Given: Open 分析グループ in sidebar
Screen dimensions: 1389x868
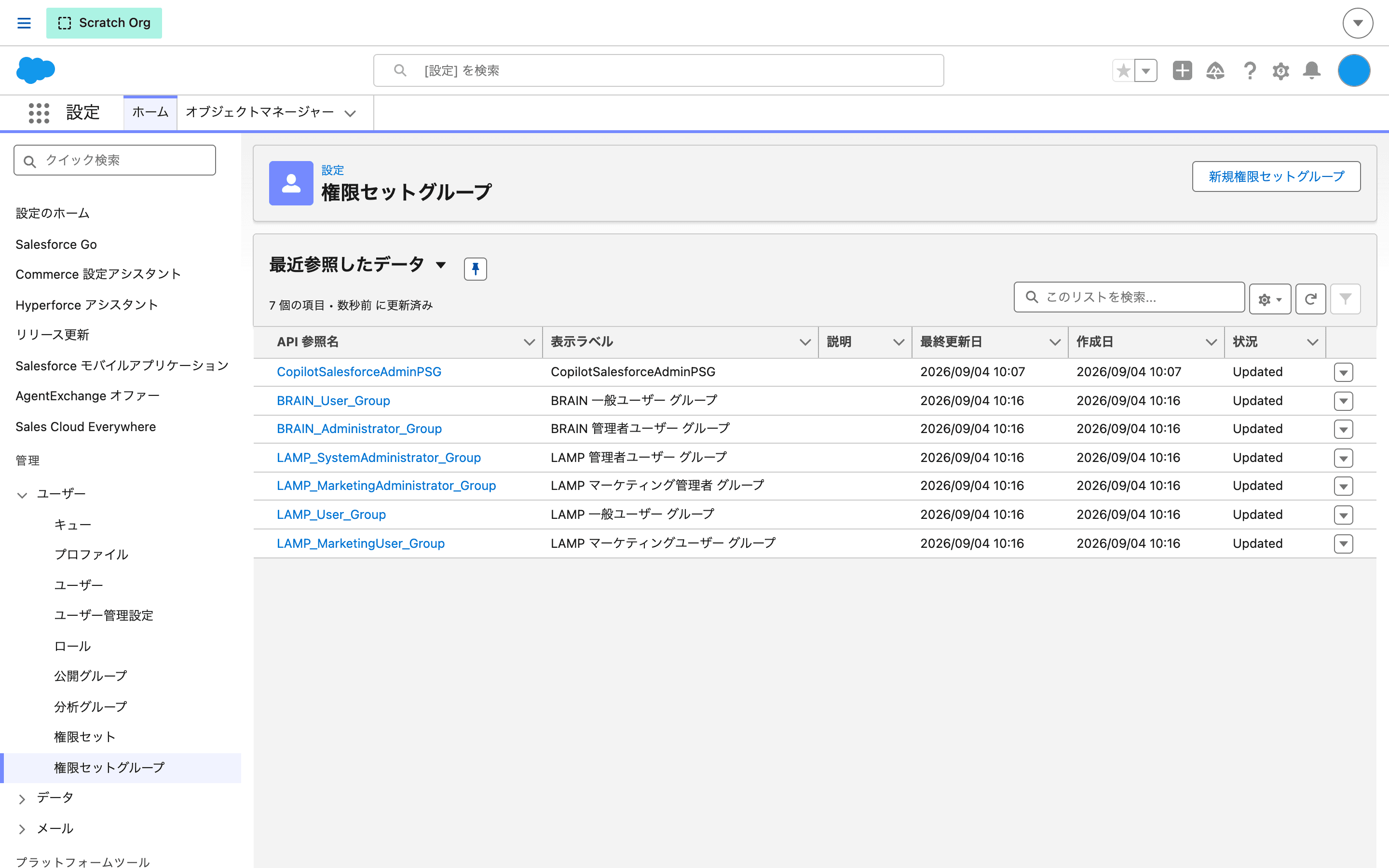Looking at the screenshot, I should (x=91, y=706).
